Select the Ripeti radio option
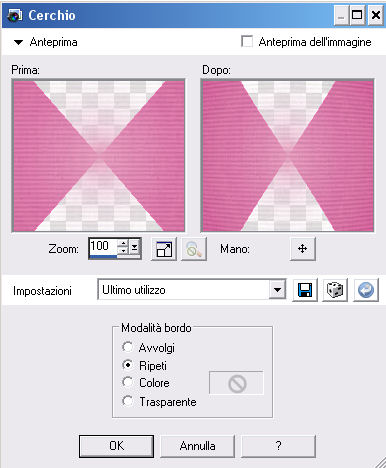This screenshot has height=468, width=386. click(128, 365)
